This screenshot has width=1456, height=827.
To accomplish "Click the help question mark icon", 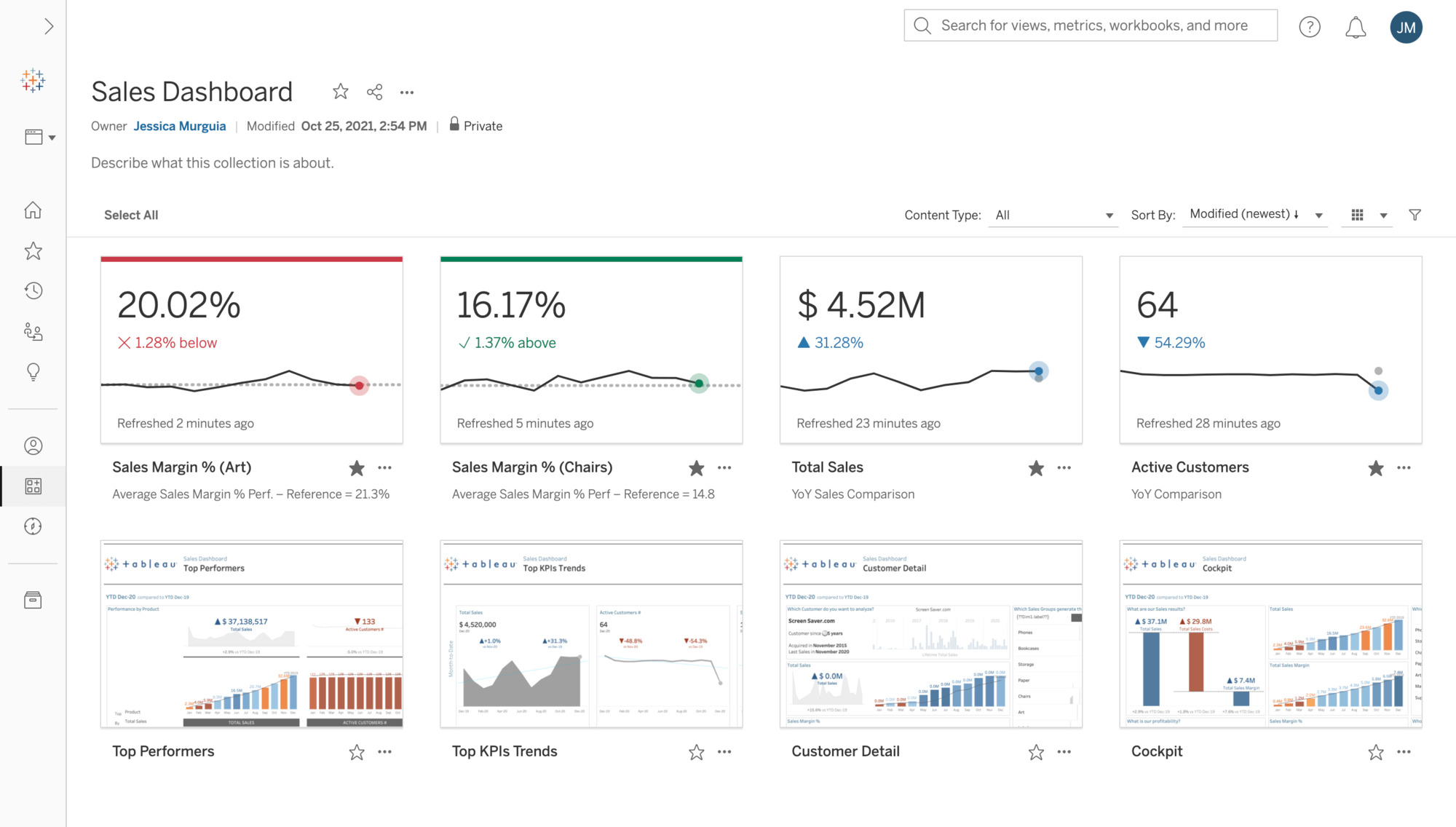I will [1309, 28].
